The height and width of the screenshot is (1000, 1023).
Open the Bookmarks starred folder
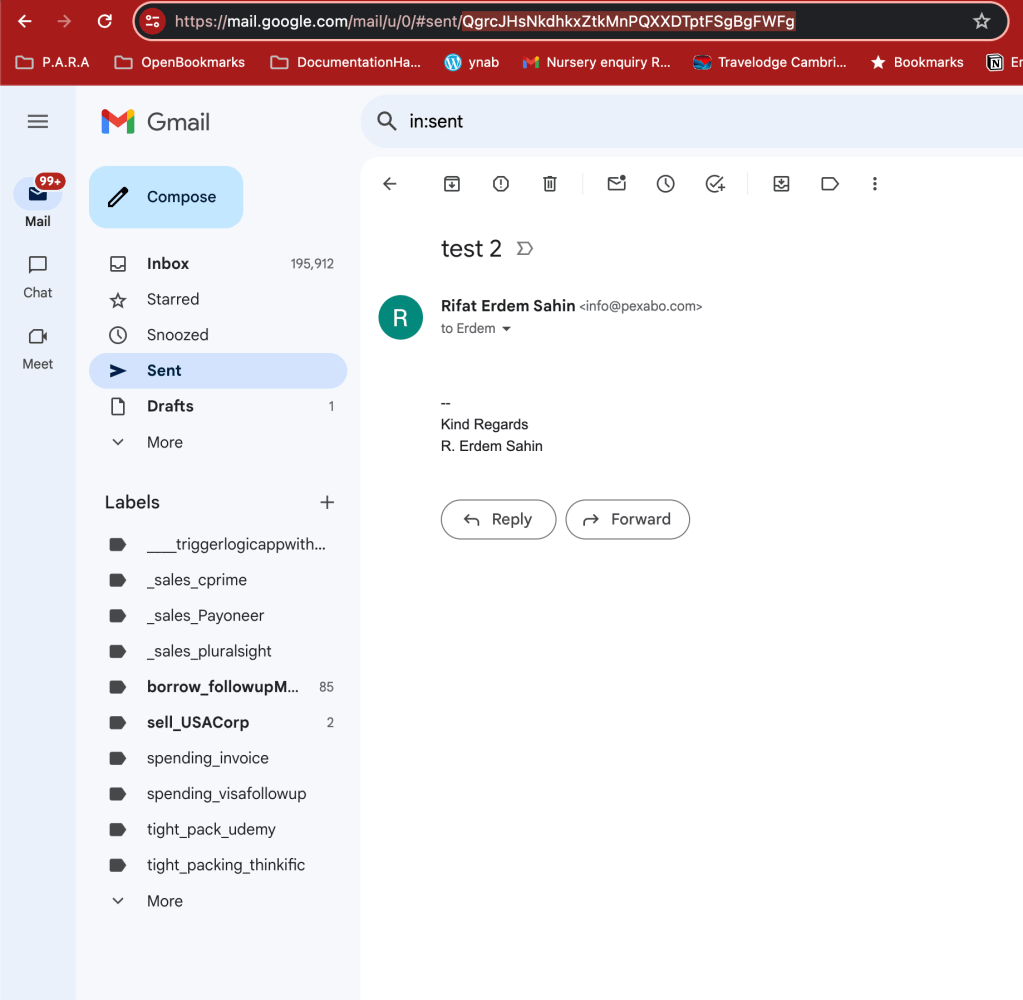(917, 63)
